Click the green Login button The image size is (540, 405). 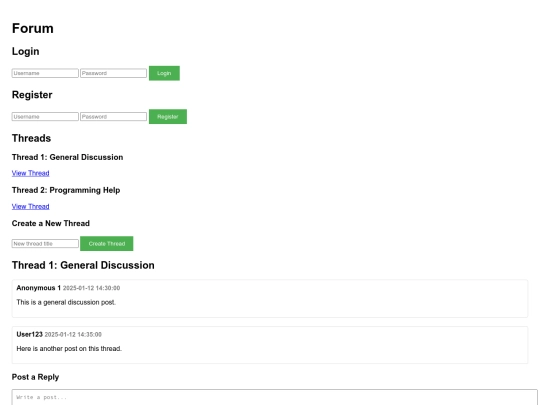pos(164,73)
